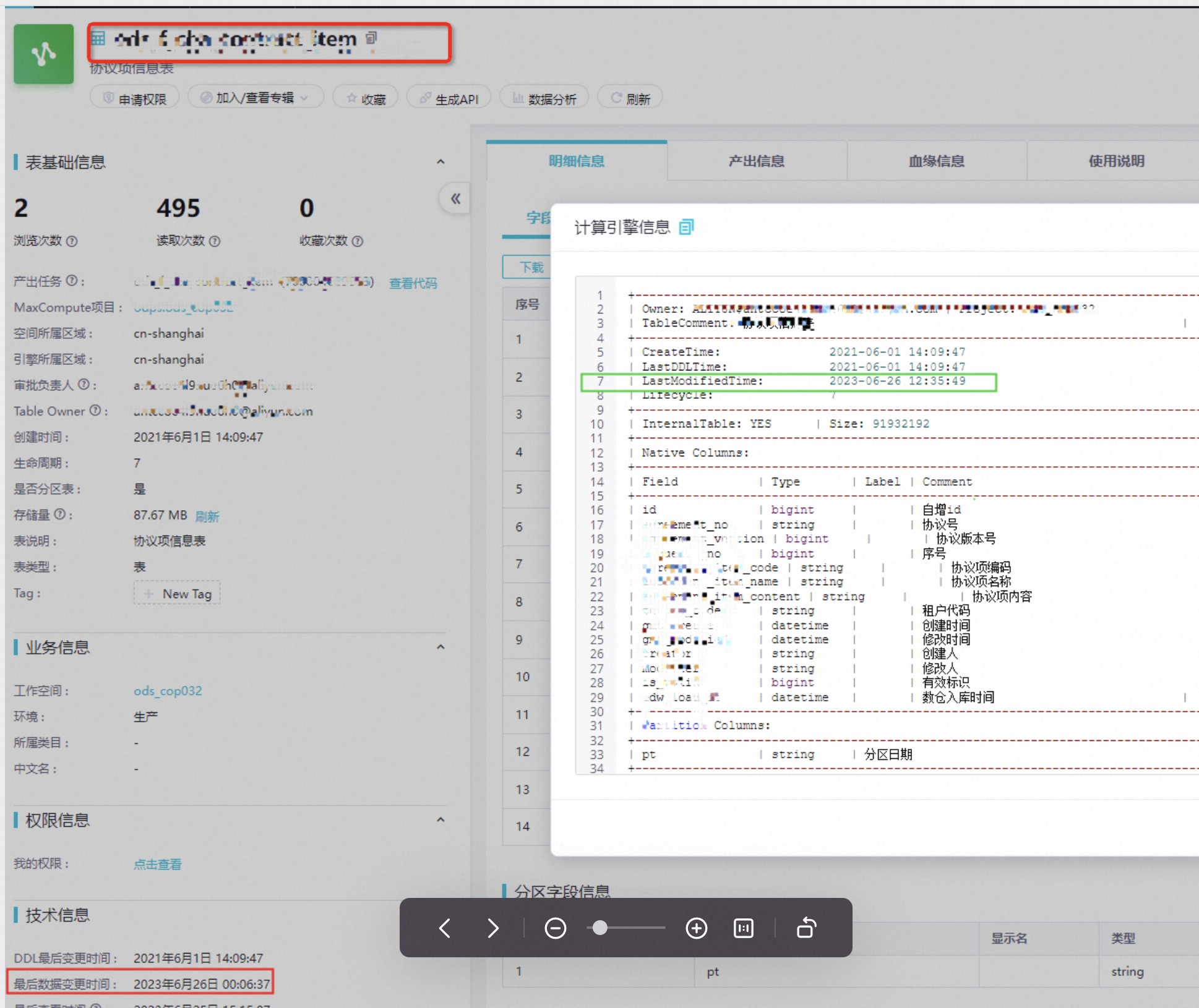
Task: Rotate the image with rotate icon
Action: pyautogui.click(x=806, y=928)
